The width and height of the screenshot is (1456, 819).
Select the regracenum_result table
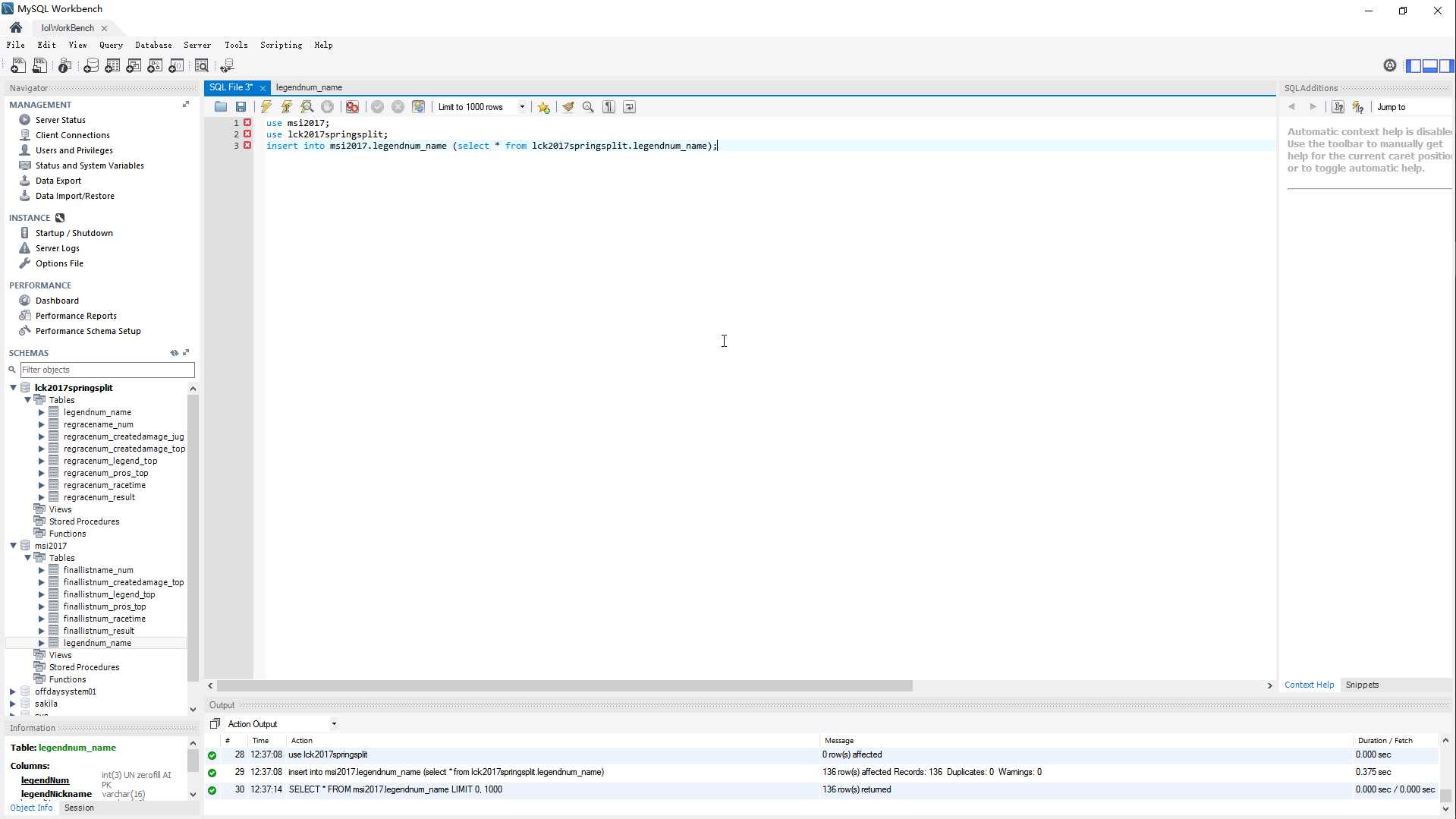[99, 497]
